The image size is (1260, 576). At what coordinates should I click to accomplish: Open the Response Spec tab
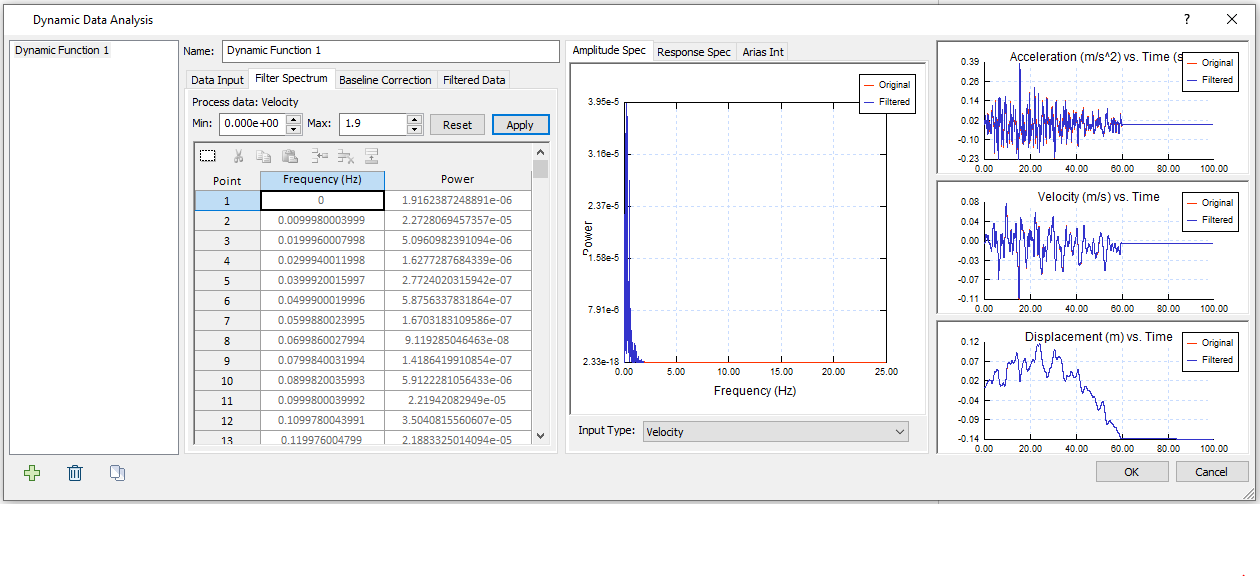(693, 52)
